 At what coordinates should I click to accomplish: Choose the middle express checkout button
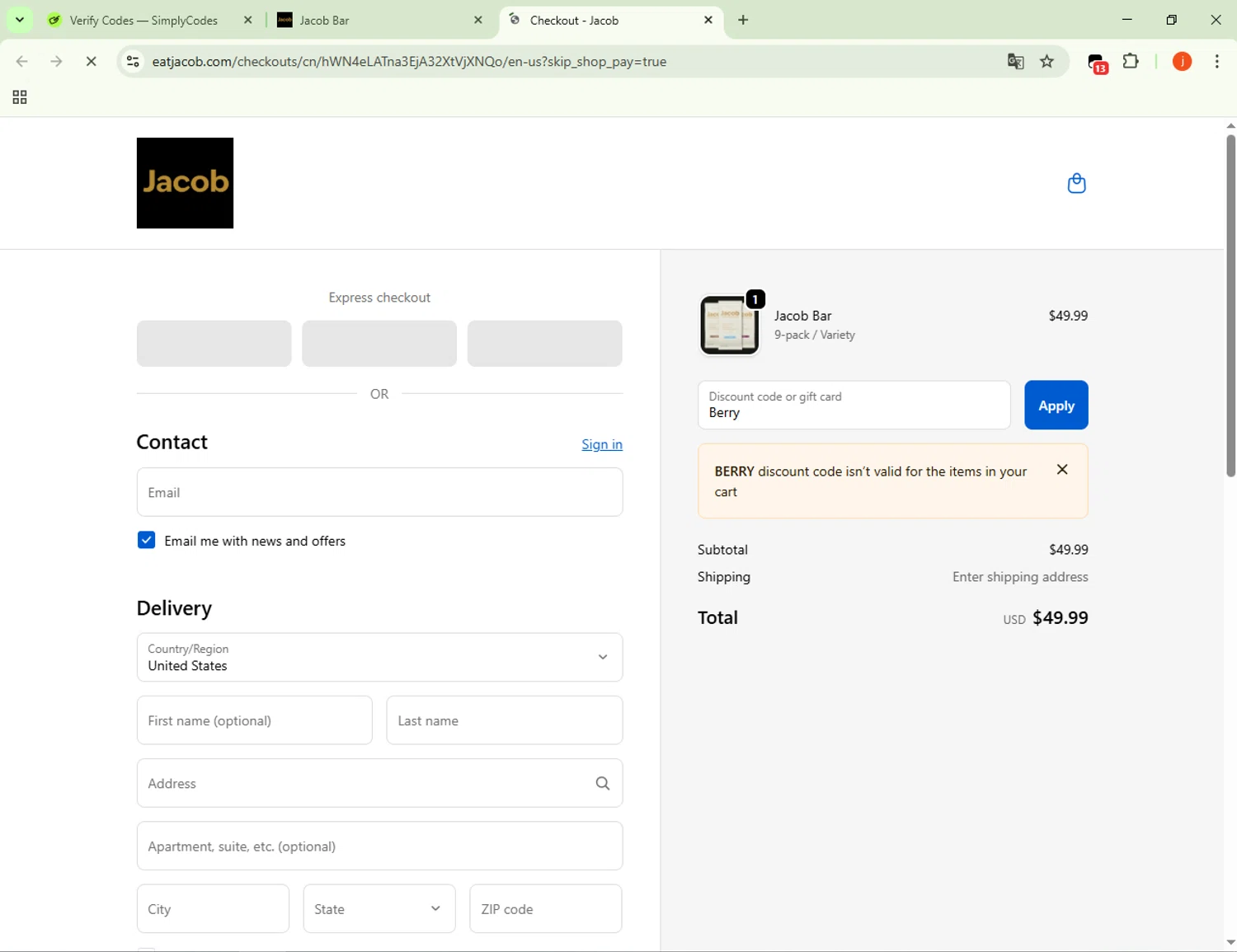click(379, 343)
